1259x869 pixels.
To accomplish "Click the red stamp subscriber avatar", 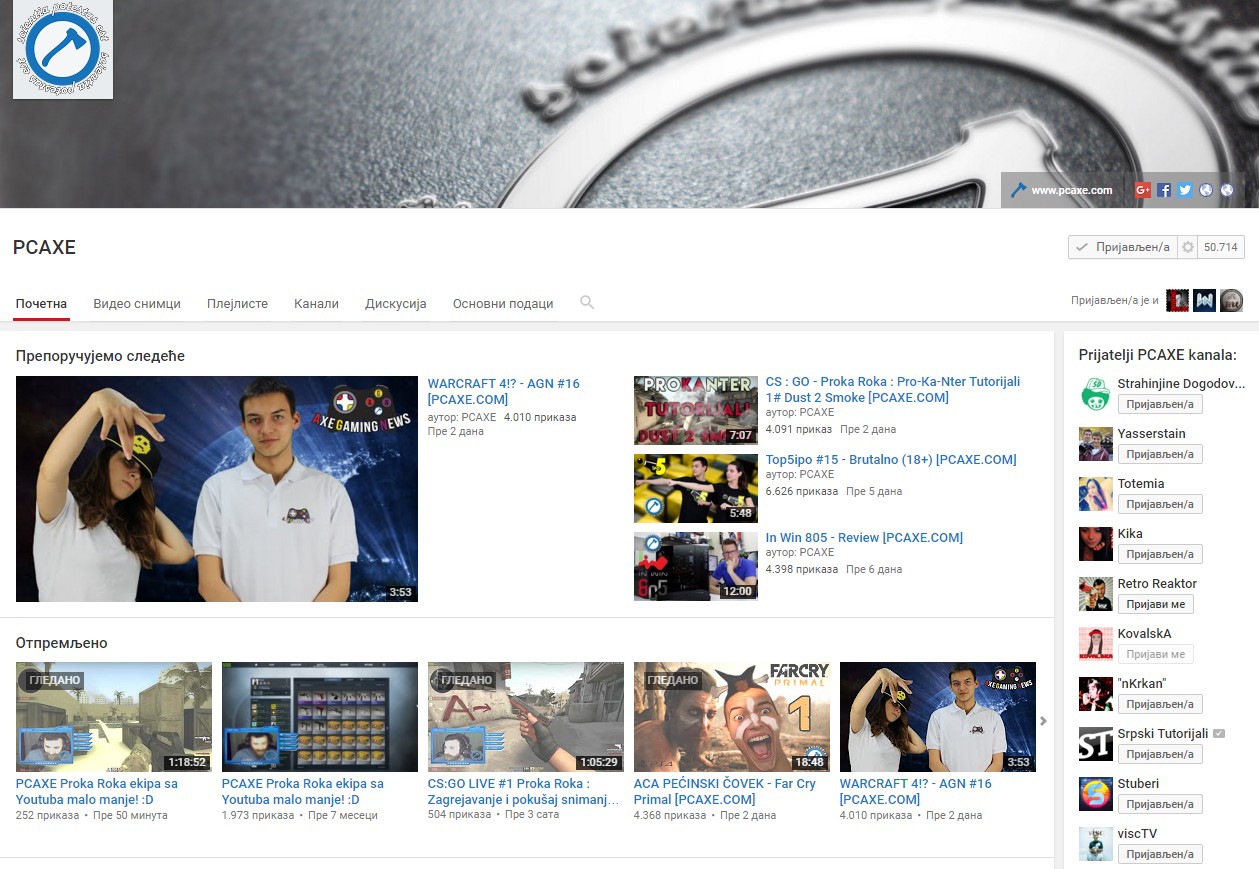I will click(1178, 300).
